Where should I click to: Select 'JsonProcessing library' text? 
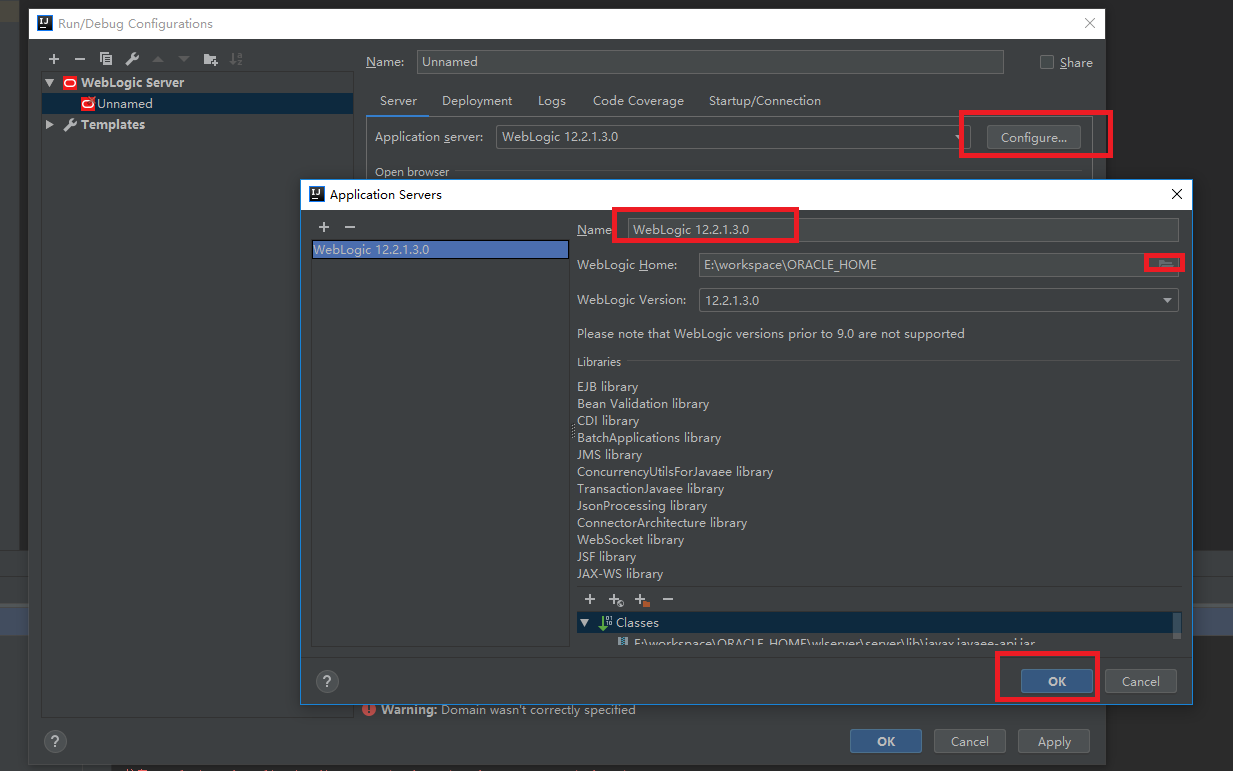tap(642, 506)
